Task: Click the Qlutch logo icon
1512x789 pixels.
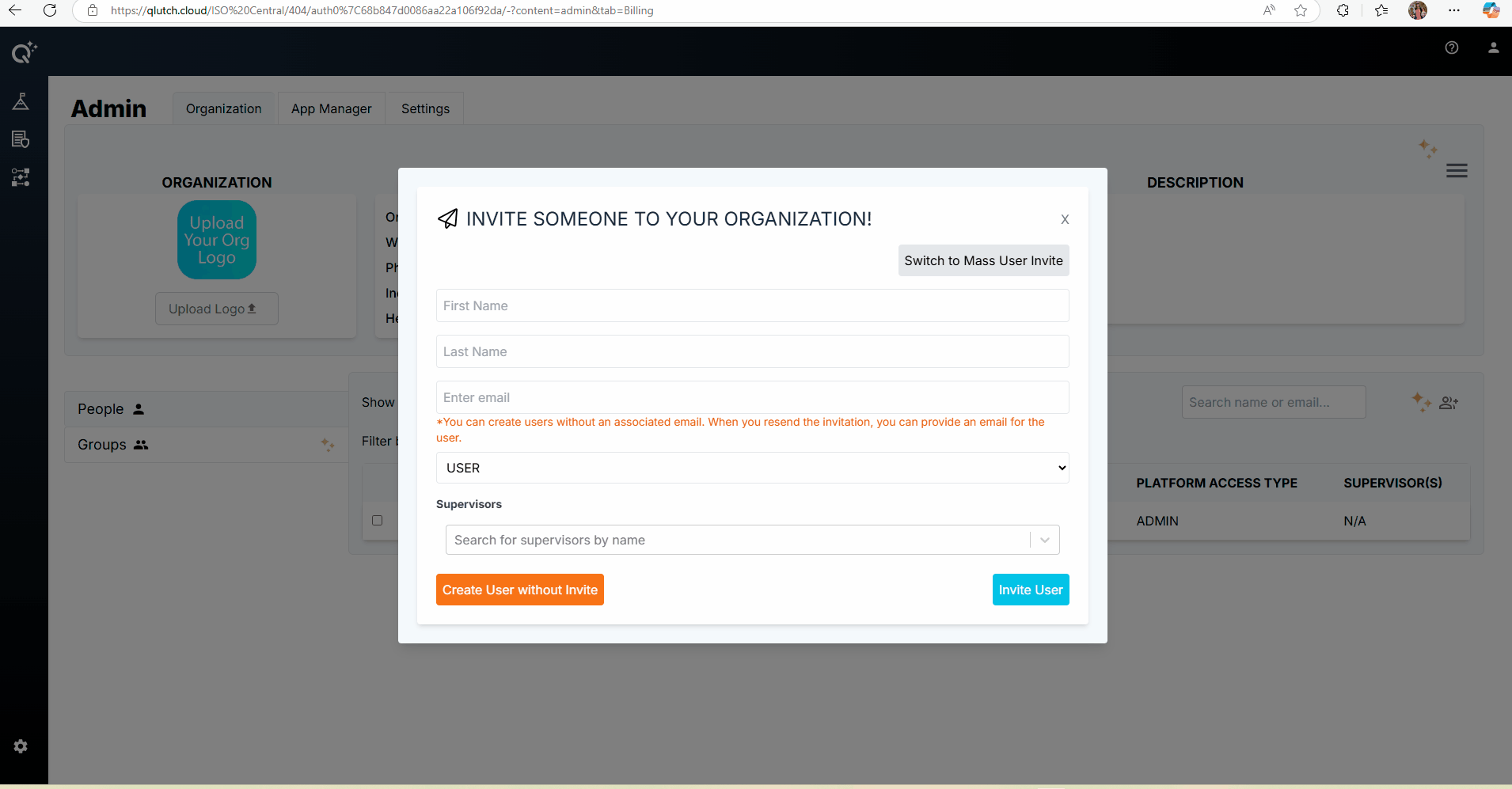Action: click(23, 52)
